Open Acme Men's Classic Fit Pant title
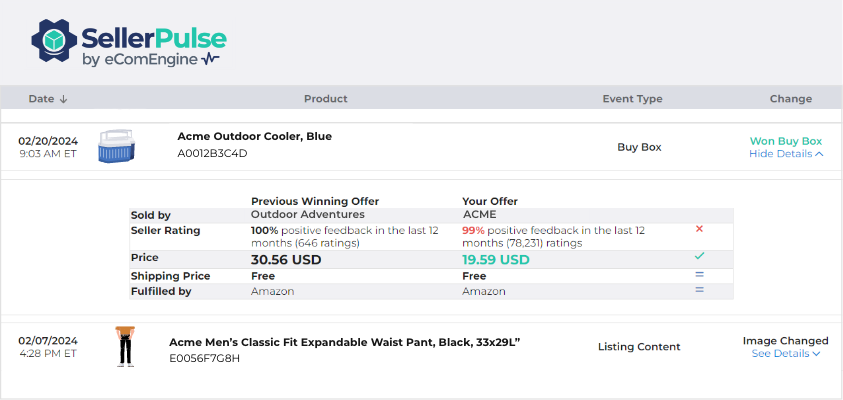The image size is (843, 400). [x=344, y=342]
